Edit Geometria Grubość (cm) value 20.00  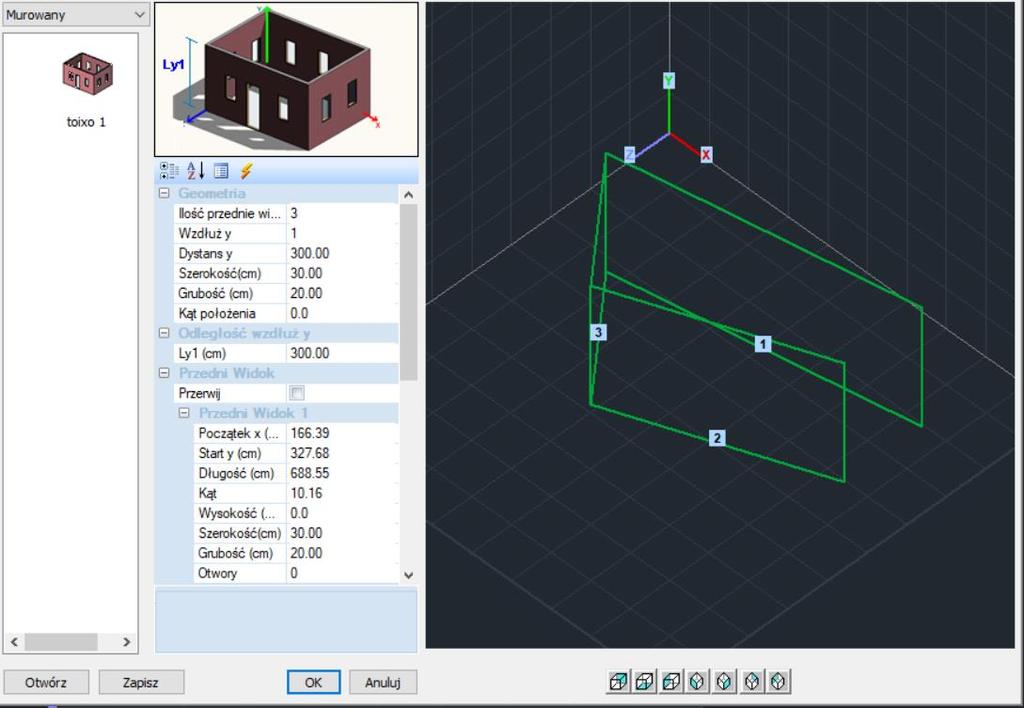click(342, 293)
